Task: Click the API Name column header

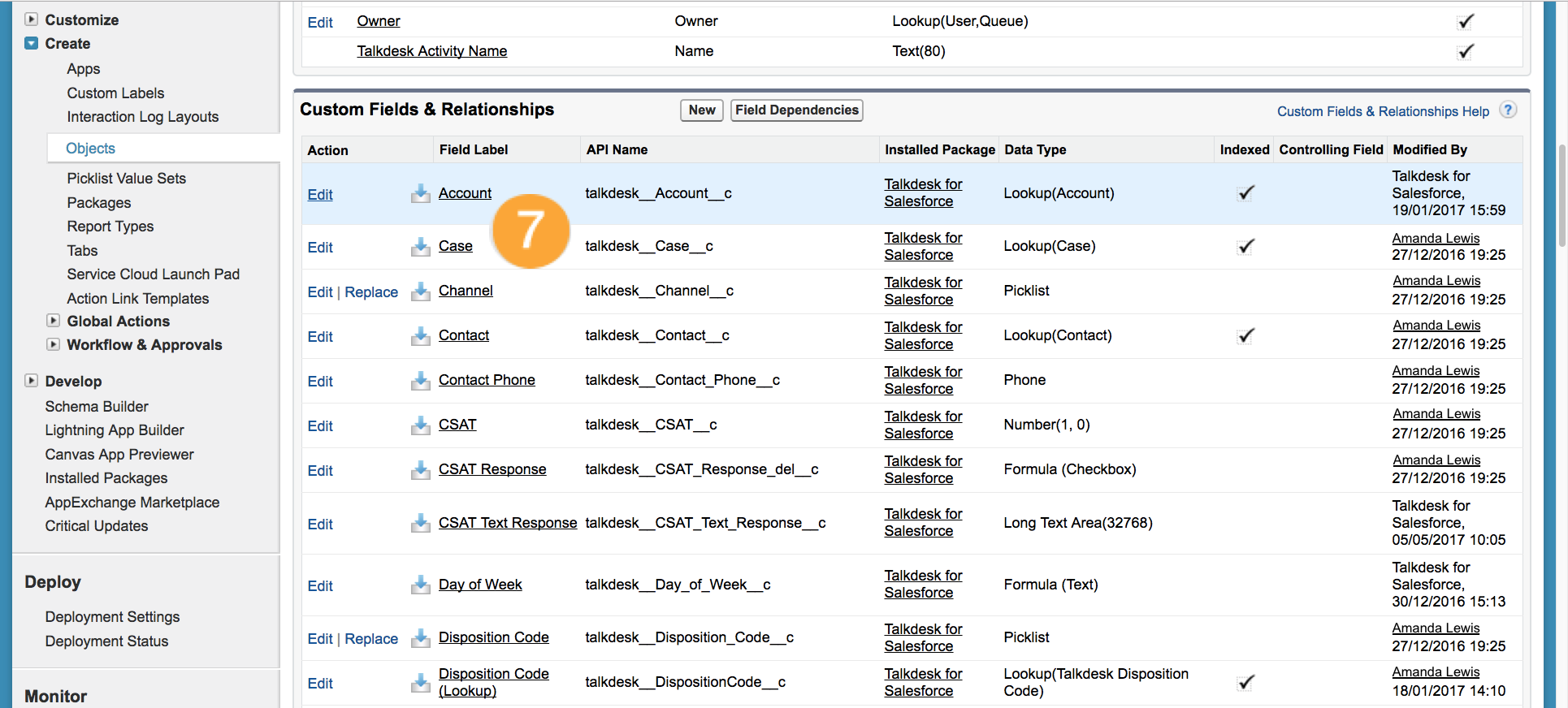Action: tap(617, 149)
